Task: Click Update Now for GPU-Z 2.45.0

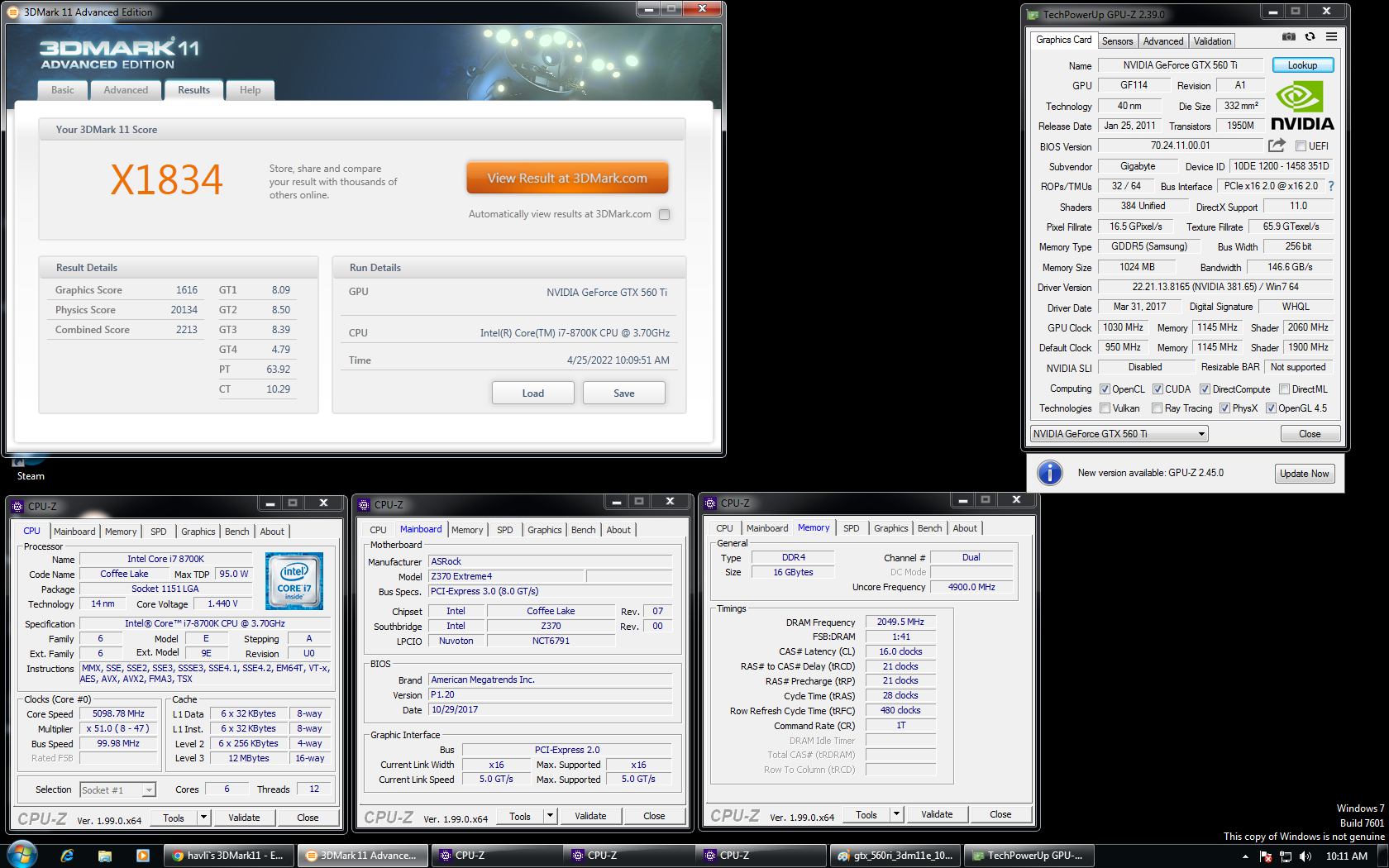Action: tap(1304, 474)
